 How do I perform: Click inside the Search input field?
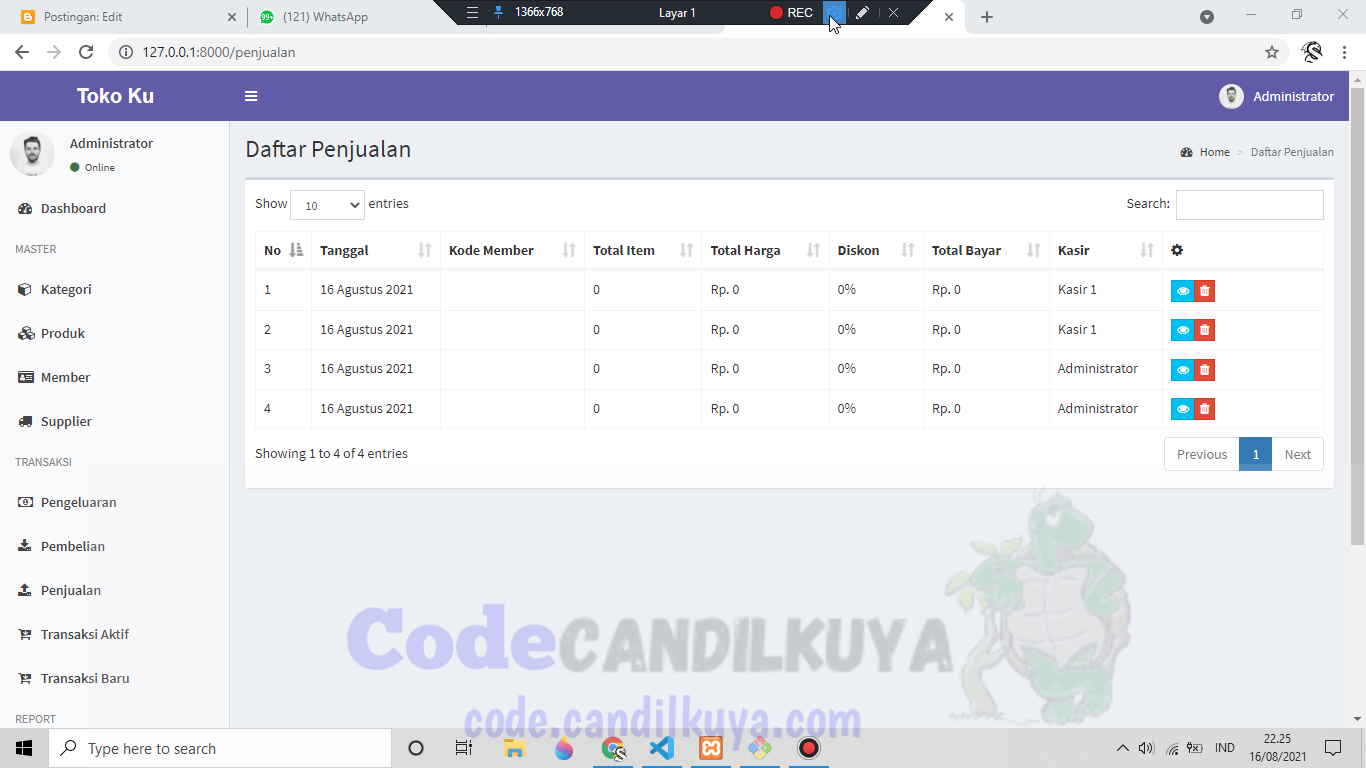tap(1249, 204)
